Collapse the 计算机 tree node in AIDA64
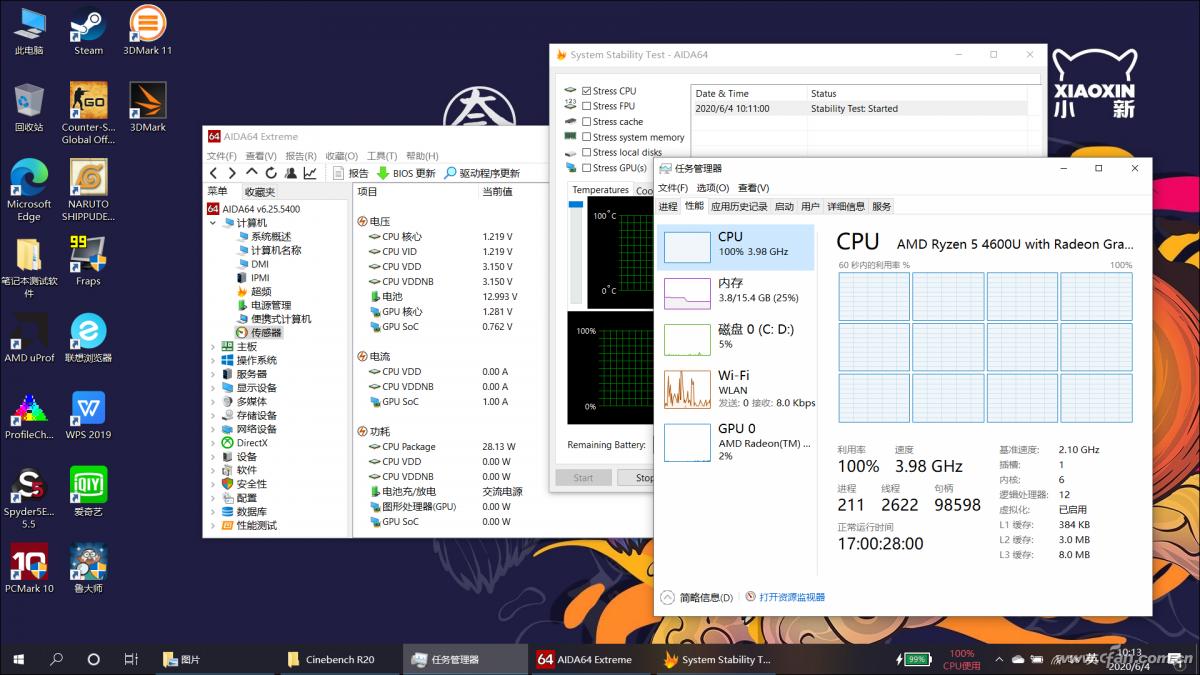The width and height of the screenshot is (1200, 675). coord(213,223)
